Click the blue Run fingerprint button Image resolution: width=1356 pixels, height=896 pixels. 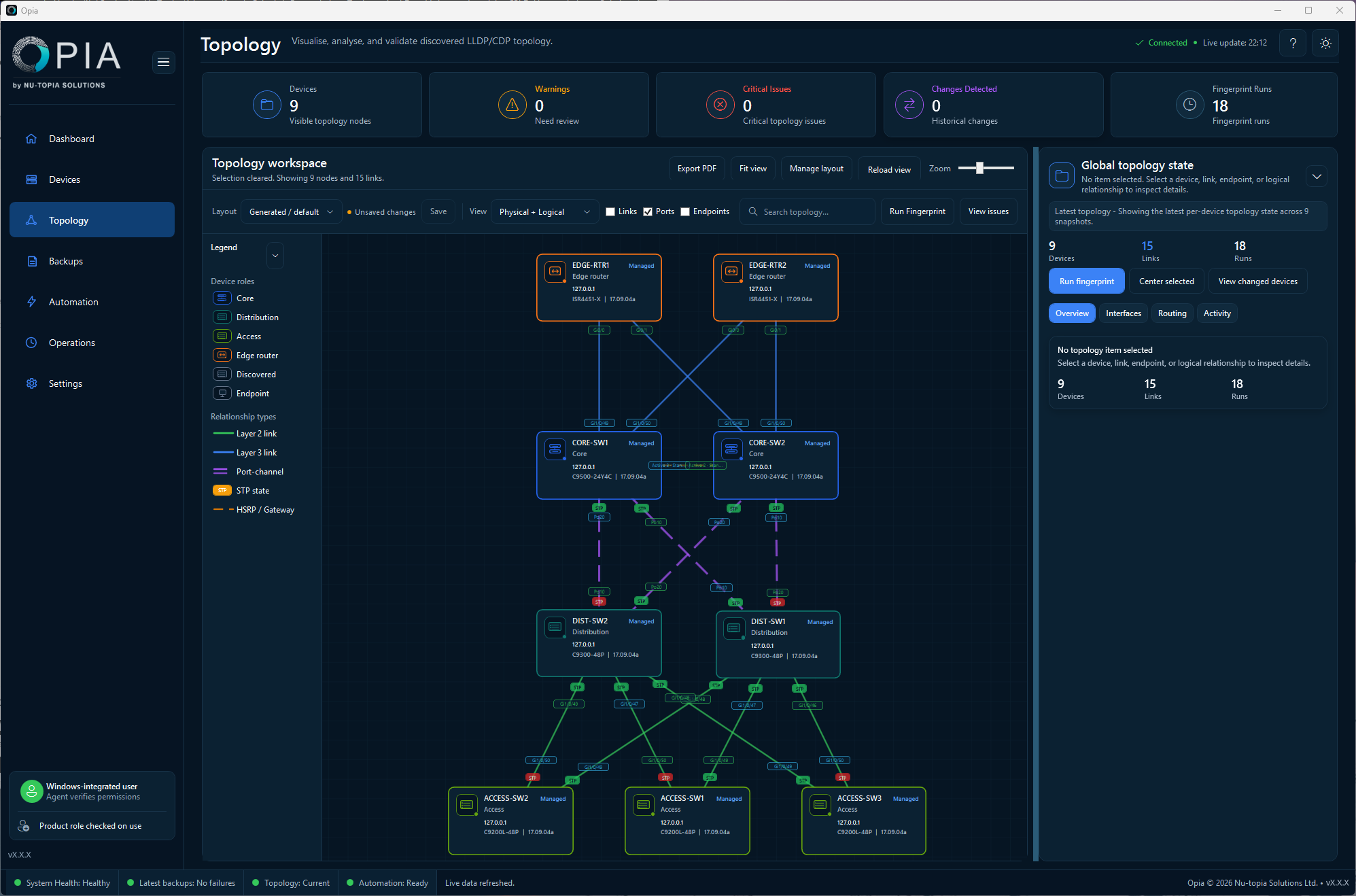1086,281
